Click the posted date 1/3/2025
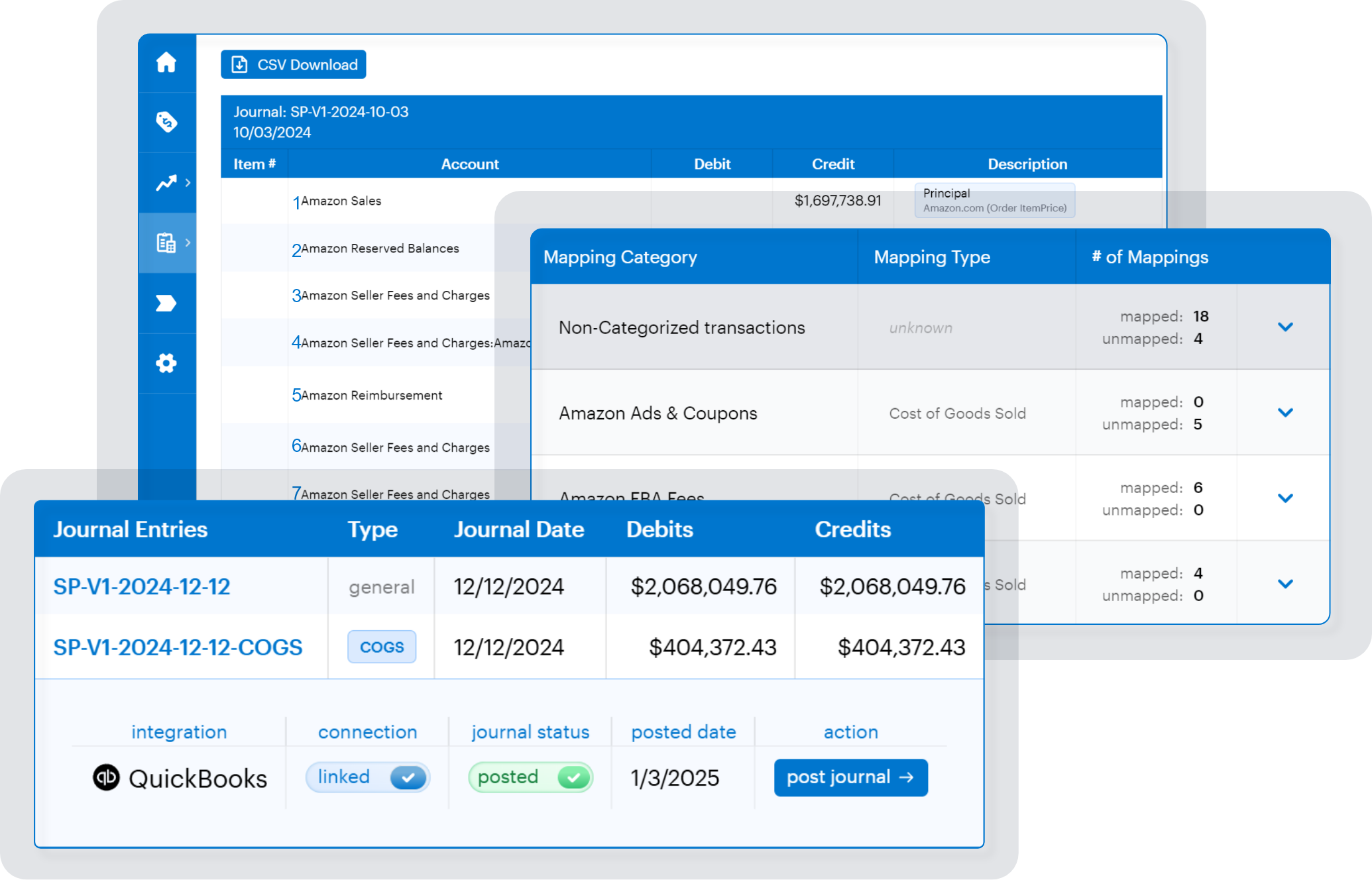 [675, 777]
